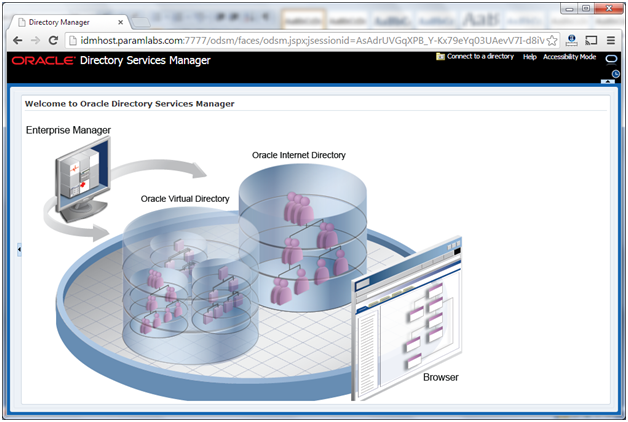Close the Directory Manager tab
The width and height of the screenshot is (628, 422).
(120, 22)
